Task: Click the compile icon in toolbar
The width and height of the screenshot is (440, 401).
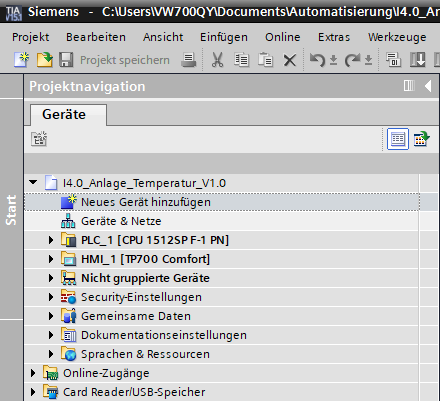Action: (x=393, y=60)
